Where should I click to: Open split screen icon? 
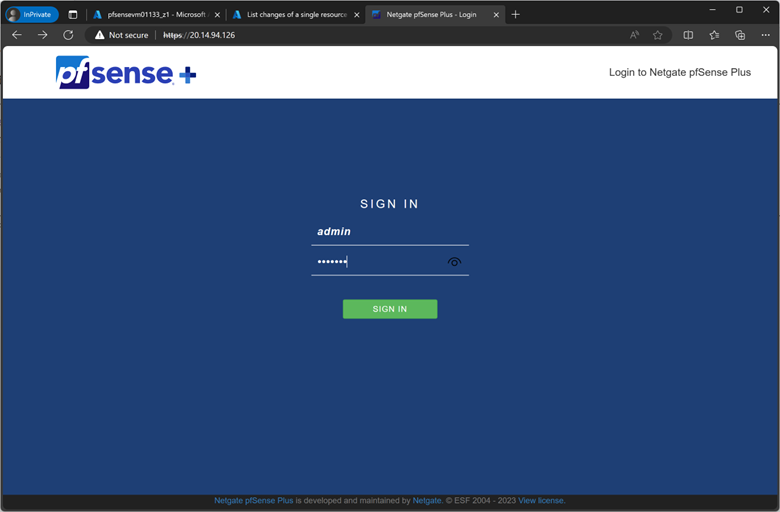[x=688, y=35]
